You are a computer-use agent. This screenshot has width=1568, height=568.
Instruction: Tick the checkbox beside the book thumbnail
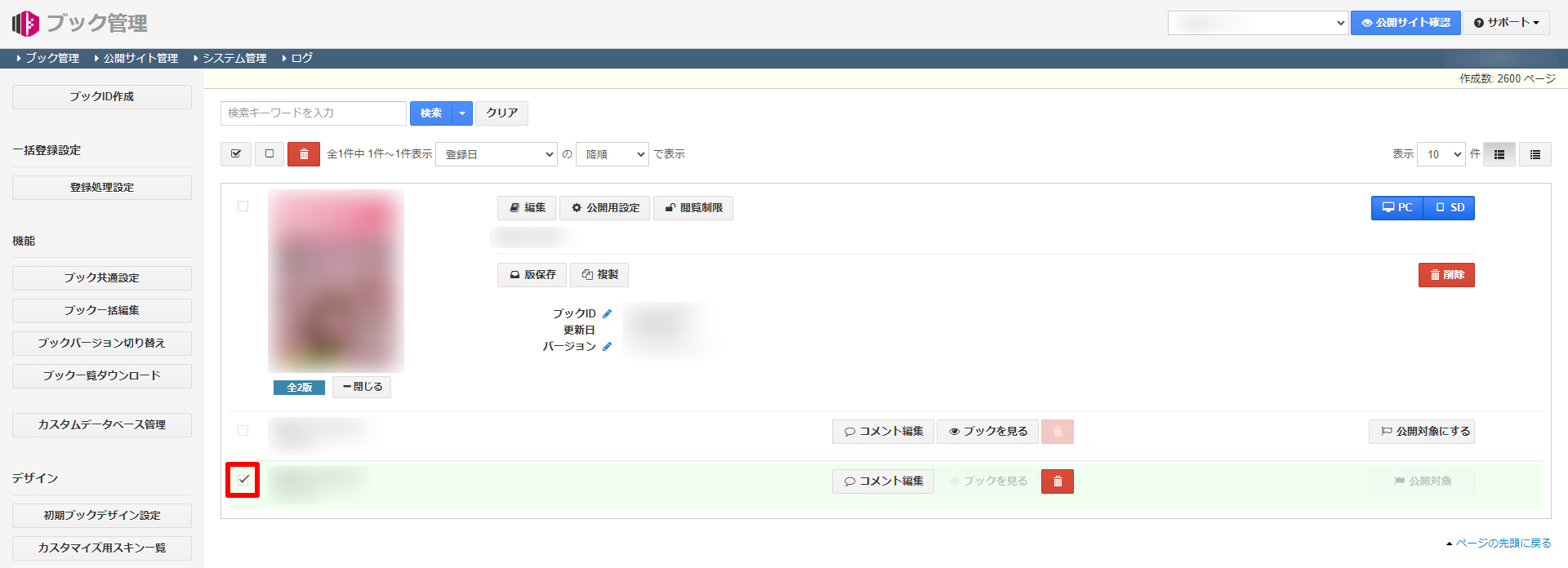coord(243,206)
